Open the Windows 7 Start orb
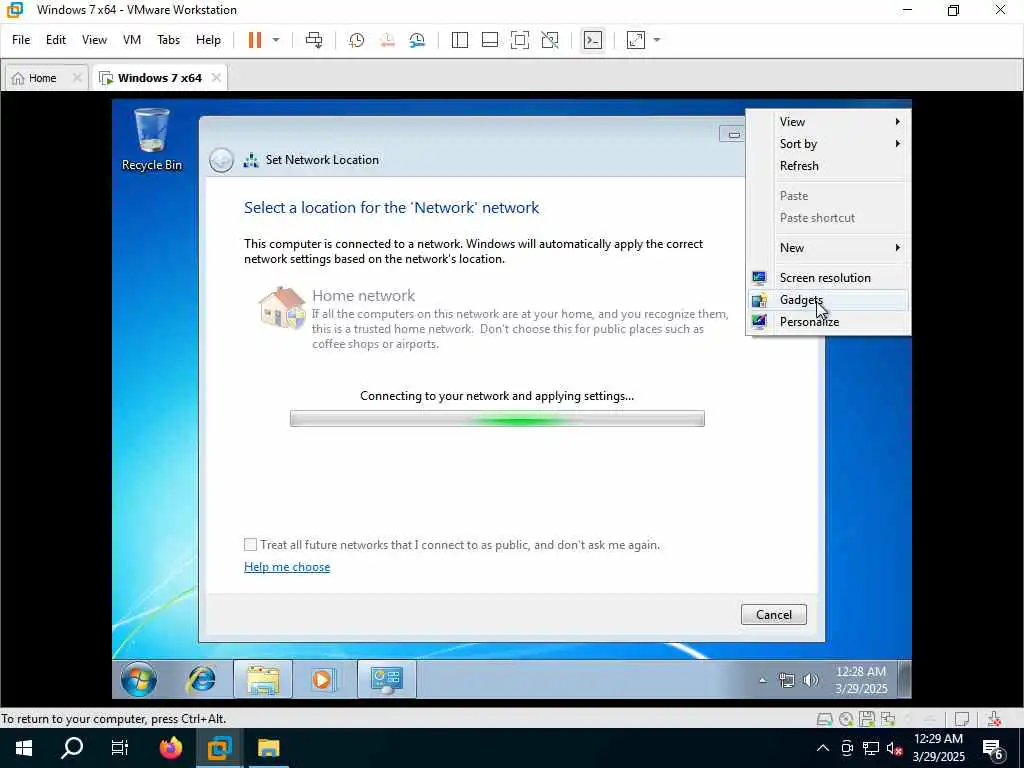This screenshot has width=1024, height=768. tap(138, 679)
